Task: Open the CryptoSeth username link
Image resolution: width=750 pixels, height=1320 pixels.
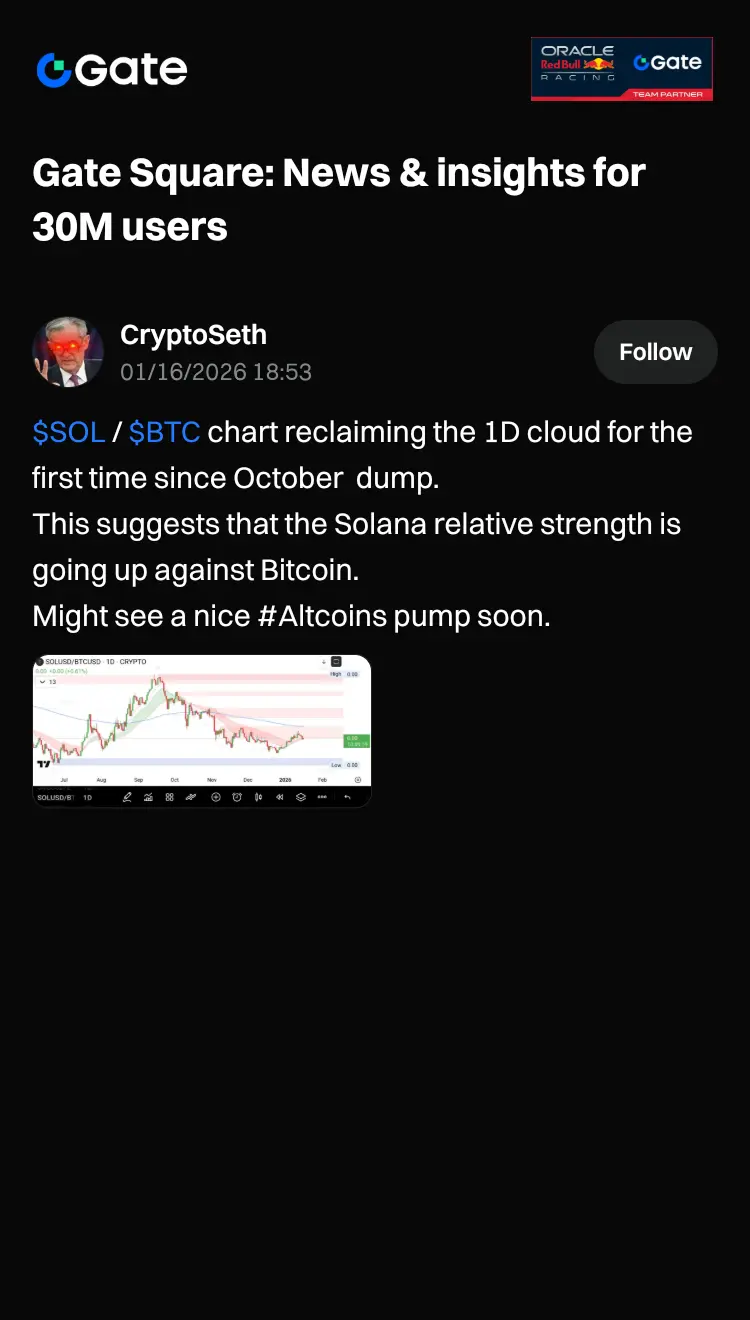Action: tap(193, 335)
